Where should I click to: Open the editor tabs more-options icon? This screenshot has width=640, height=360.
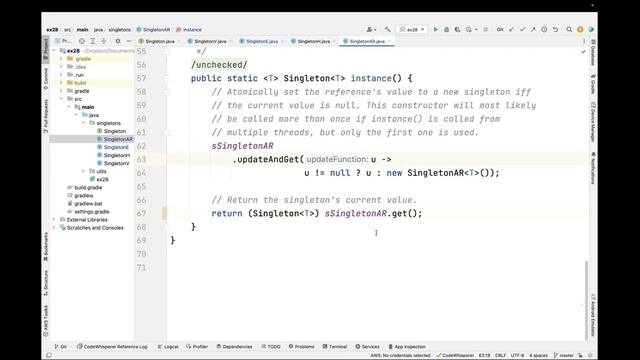(584, 41)
